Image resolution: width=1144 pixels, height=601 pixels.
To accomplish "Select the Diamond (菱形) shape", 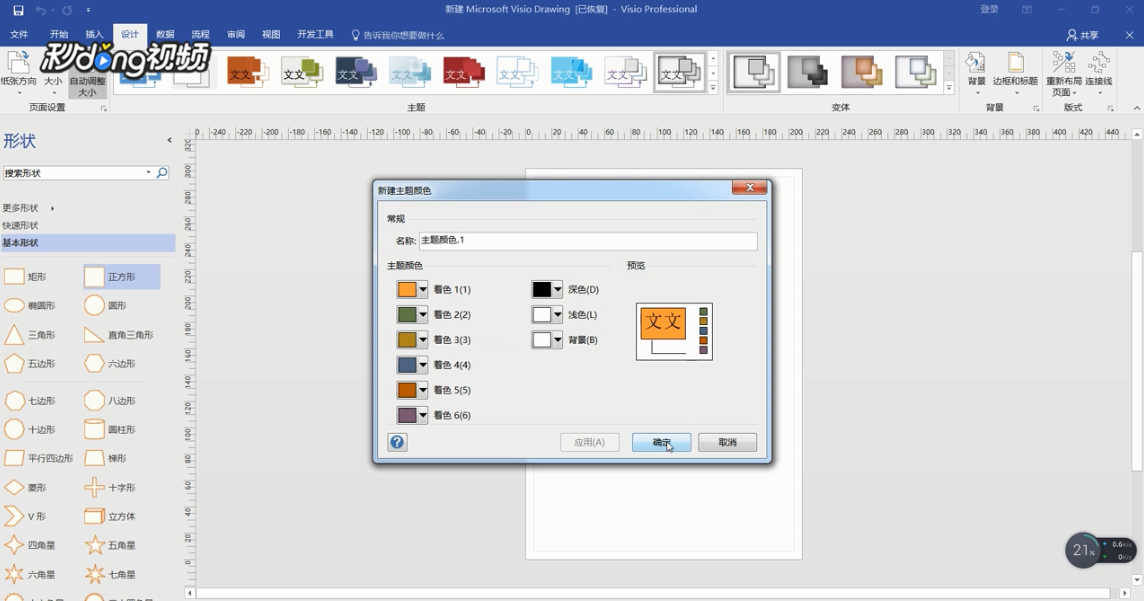I will point(26,487).
